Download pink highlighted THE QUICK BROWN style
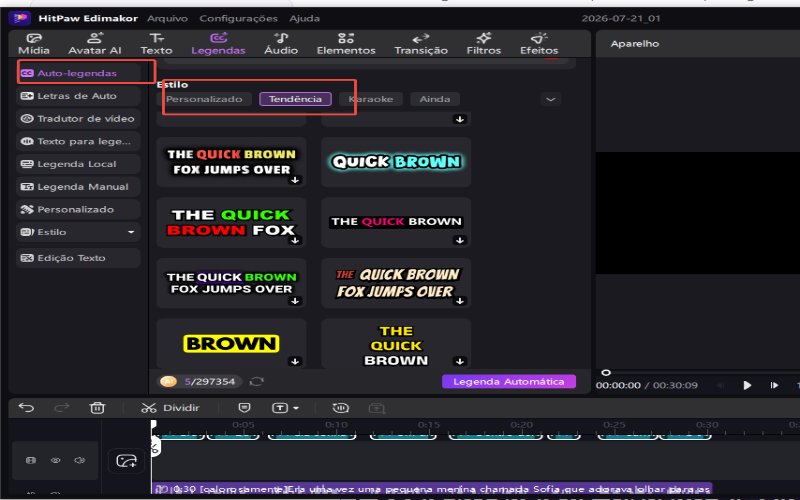The width and height of the screenshot is (800, 500). tap(460, 240)
